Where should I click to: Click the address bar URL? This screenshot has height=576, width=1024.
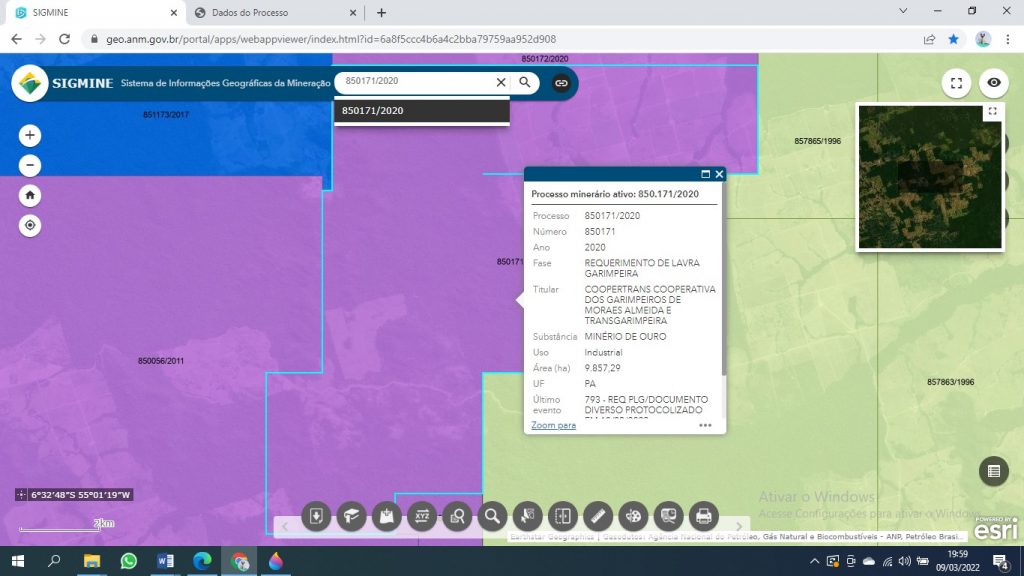(330, 39)
